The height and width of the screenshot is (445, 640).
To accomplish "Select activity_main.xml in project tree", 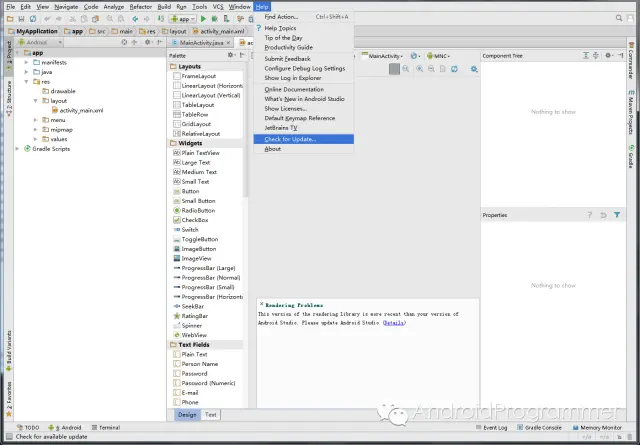I will pyautogui.click(x=78, y=110).
